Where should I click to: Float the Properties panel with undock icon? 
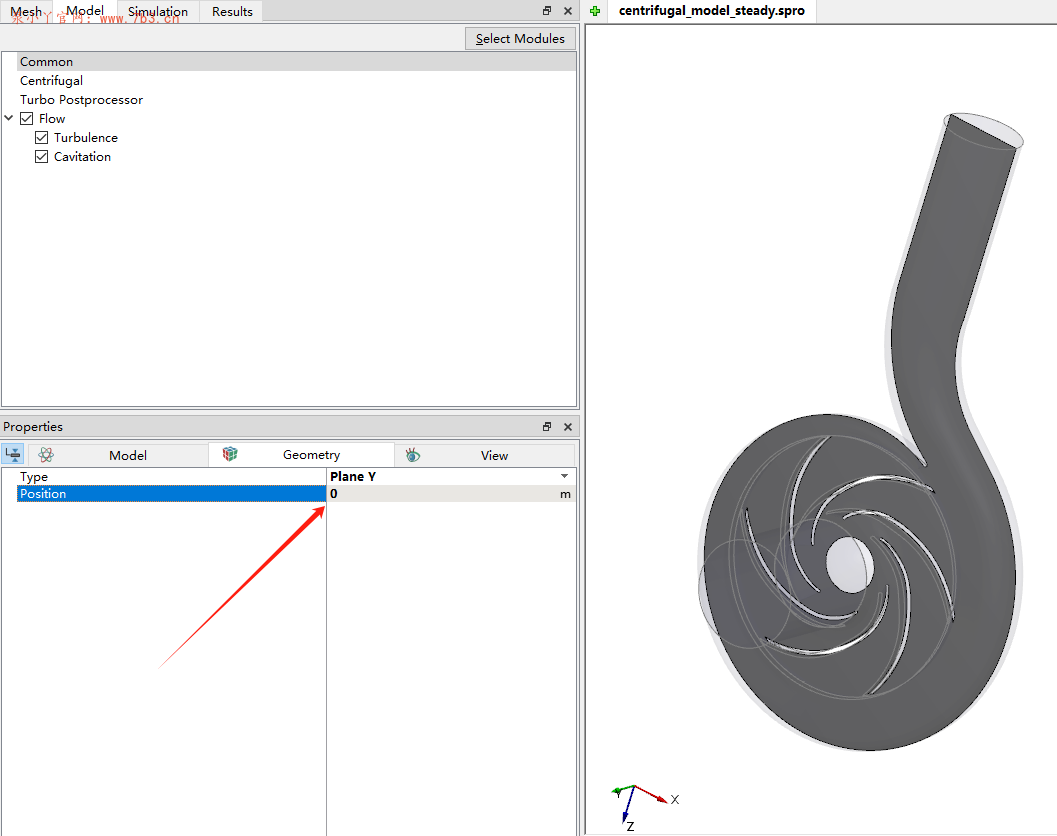tap(547, 427)
